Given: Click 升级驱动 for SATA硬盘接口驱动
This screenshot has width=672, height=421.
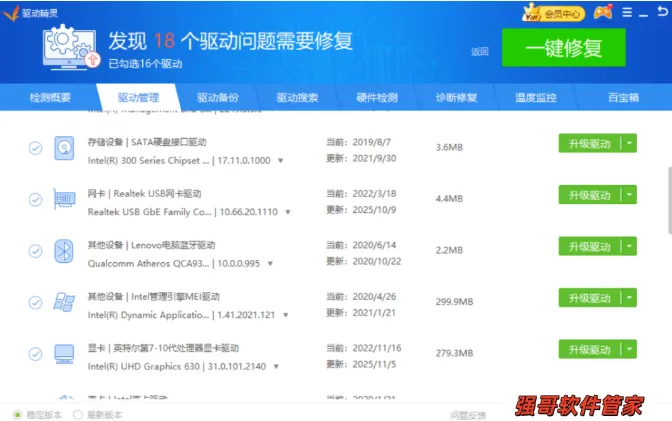Looking at the screenshot, I should (590, 144).
